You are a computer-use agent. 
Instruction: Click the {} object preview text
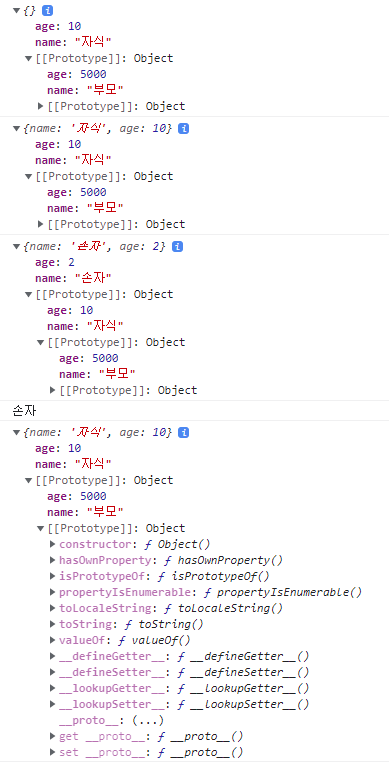[29, 10]
